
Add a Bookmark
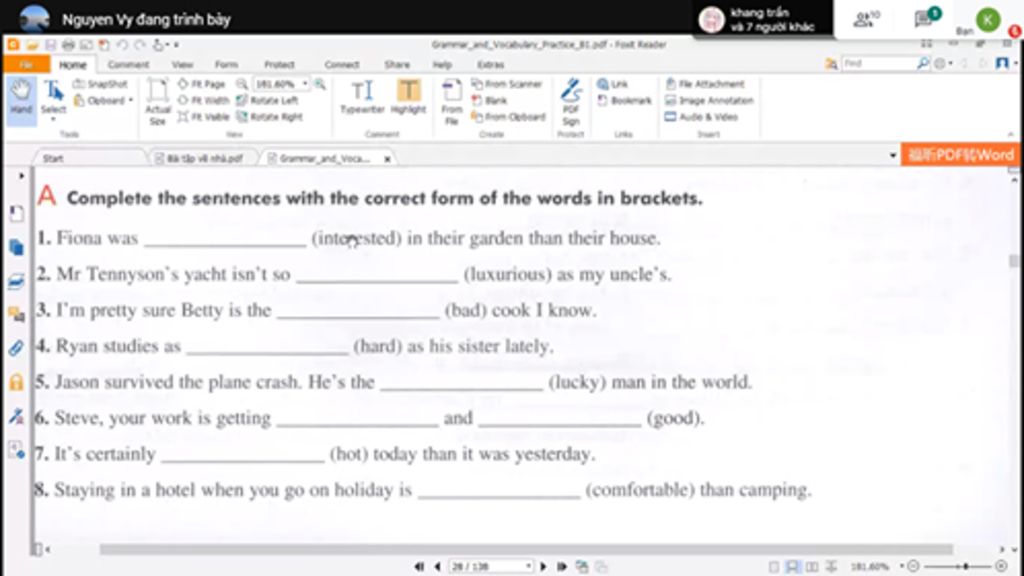click(x=624, y=101)
